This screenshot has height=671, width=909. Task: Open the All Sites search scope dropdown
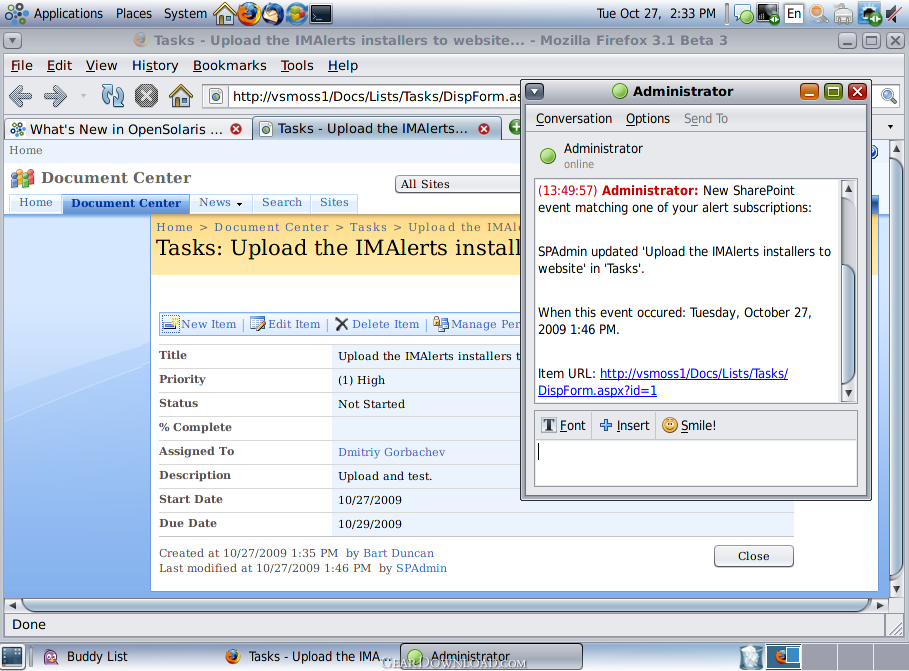tap(457, 184)
